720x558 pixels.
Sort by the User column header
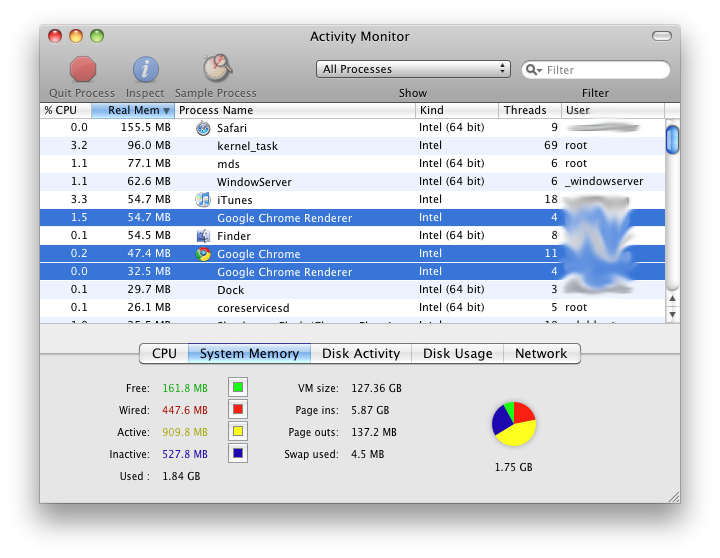613,110
